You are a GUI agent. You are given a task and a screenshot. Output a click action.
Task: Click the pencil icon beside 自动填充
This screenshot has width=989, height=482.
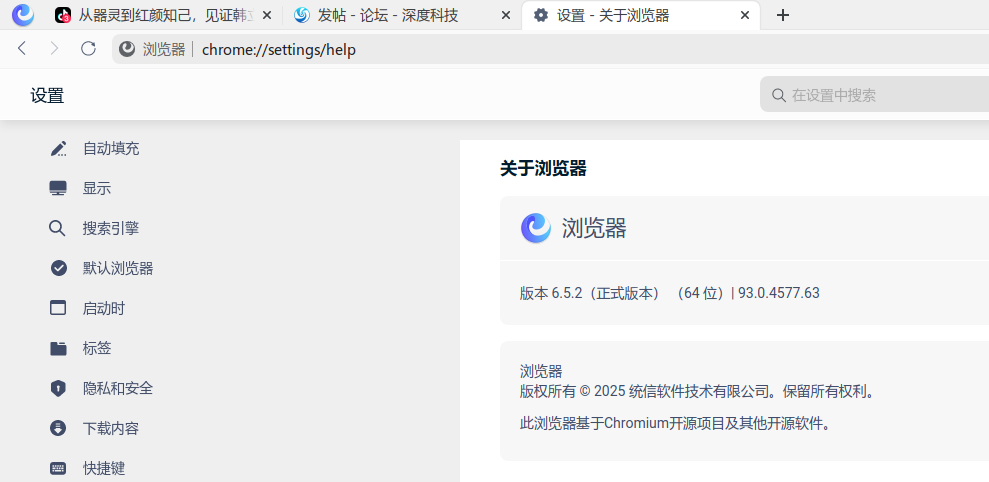point(58,149)
